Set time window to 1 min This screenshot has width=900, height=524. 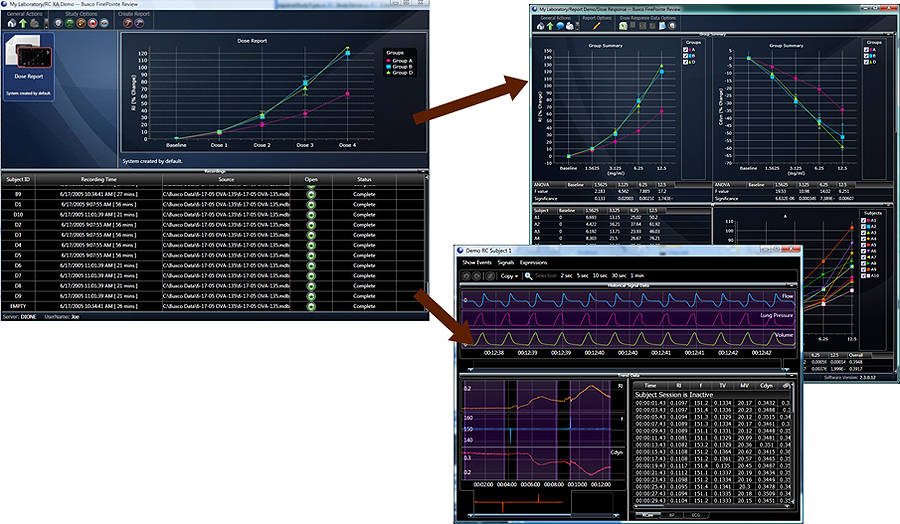(x=637, y=275)
